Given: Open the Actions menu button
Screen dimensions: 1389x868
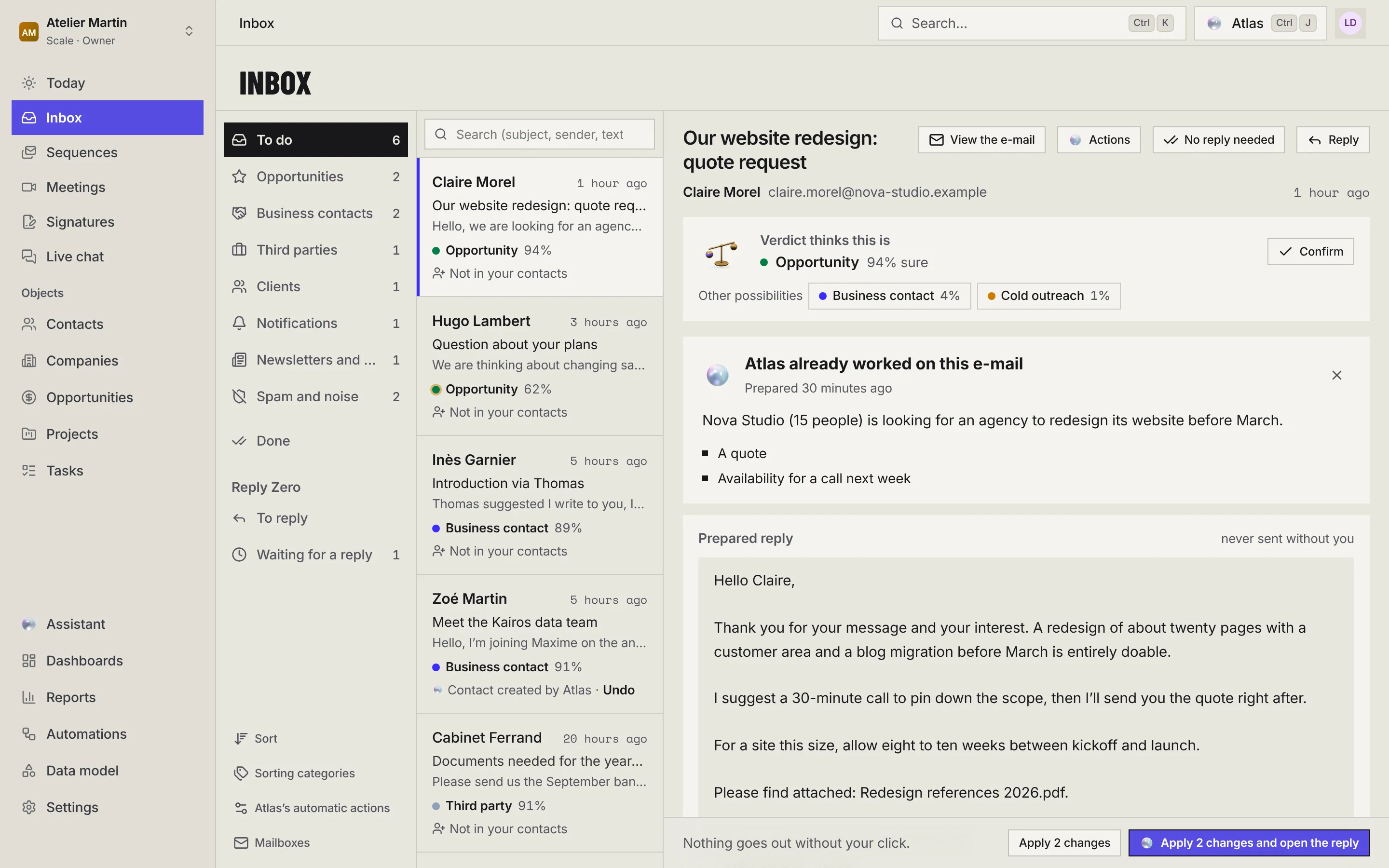Looking at the screenshot, I should tap(1099, 139).
